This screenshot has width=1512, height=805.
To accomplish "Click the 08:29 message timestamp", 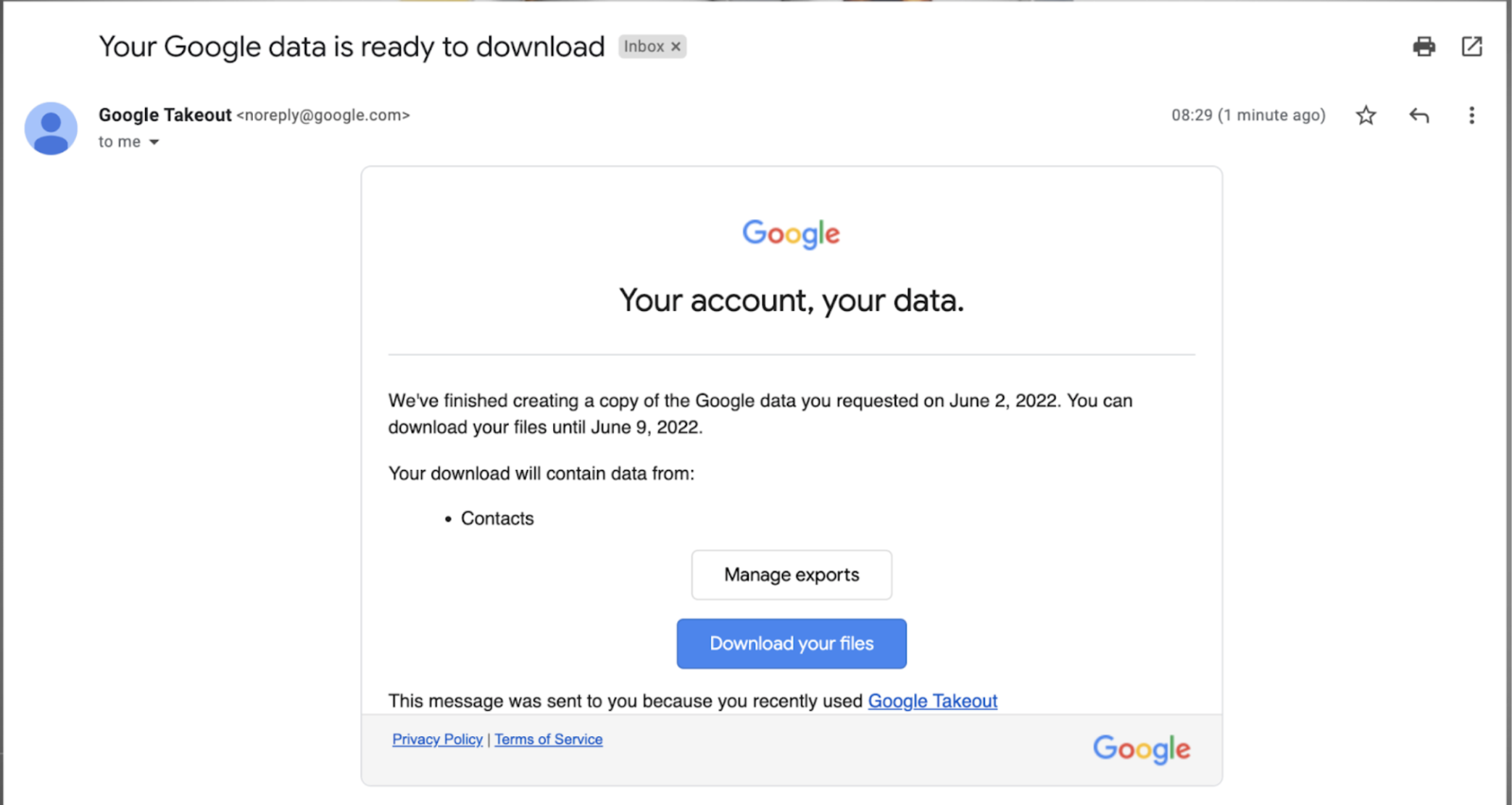I will click(x=1247, y=115).
